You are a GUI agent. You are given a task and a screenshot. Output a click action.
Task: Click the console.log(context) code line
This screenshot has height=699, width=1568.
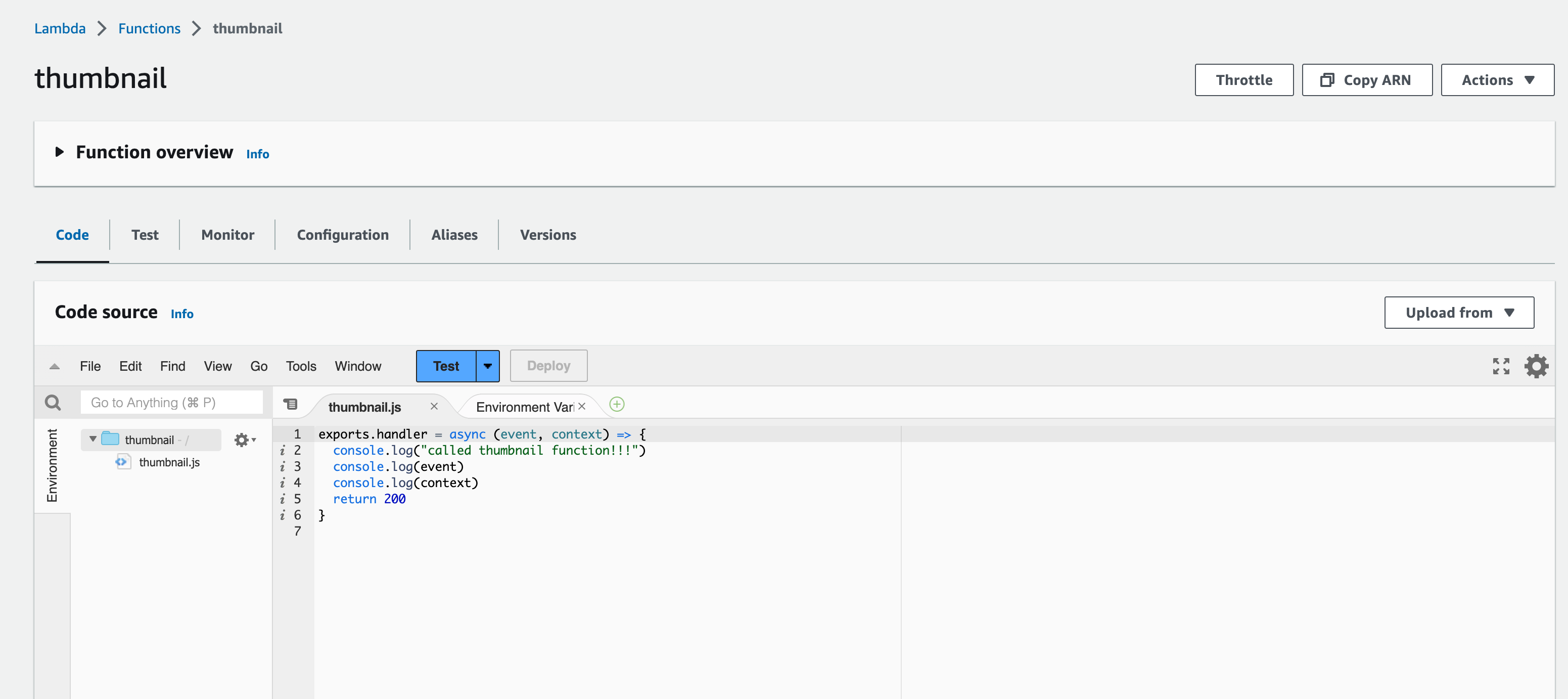(x=405, y=483)
